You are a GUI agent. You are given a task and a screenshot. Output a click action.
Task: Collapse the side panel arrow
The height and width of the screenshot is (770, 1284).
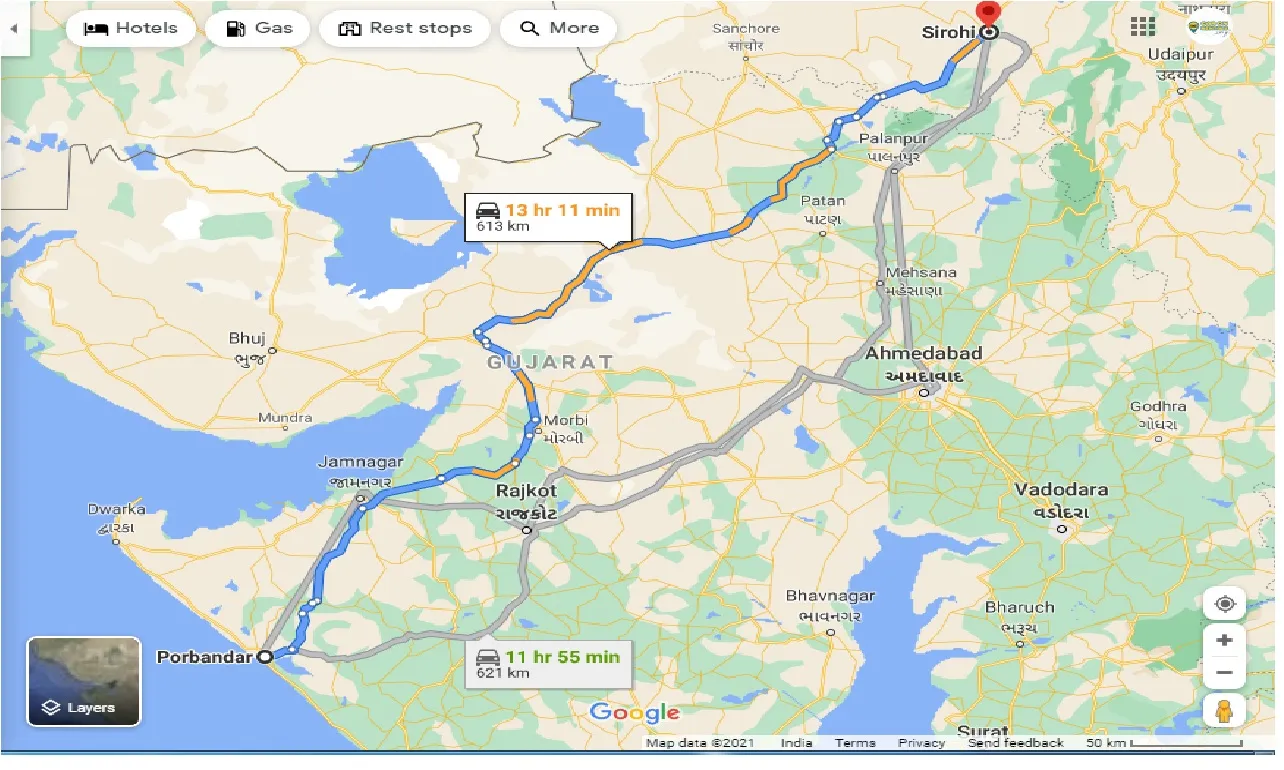point(14,28)
